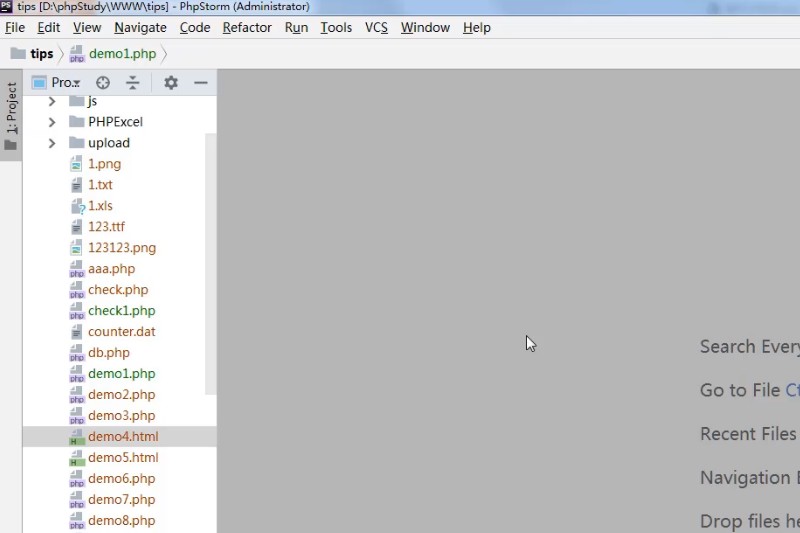Select demo8.php in the project tree
The image size is (800, 533).
click(x=121, y=520)
